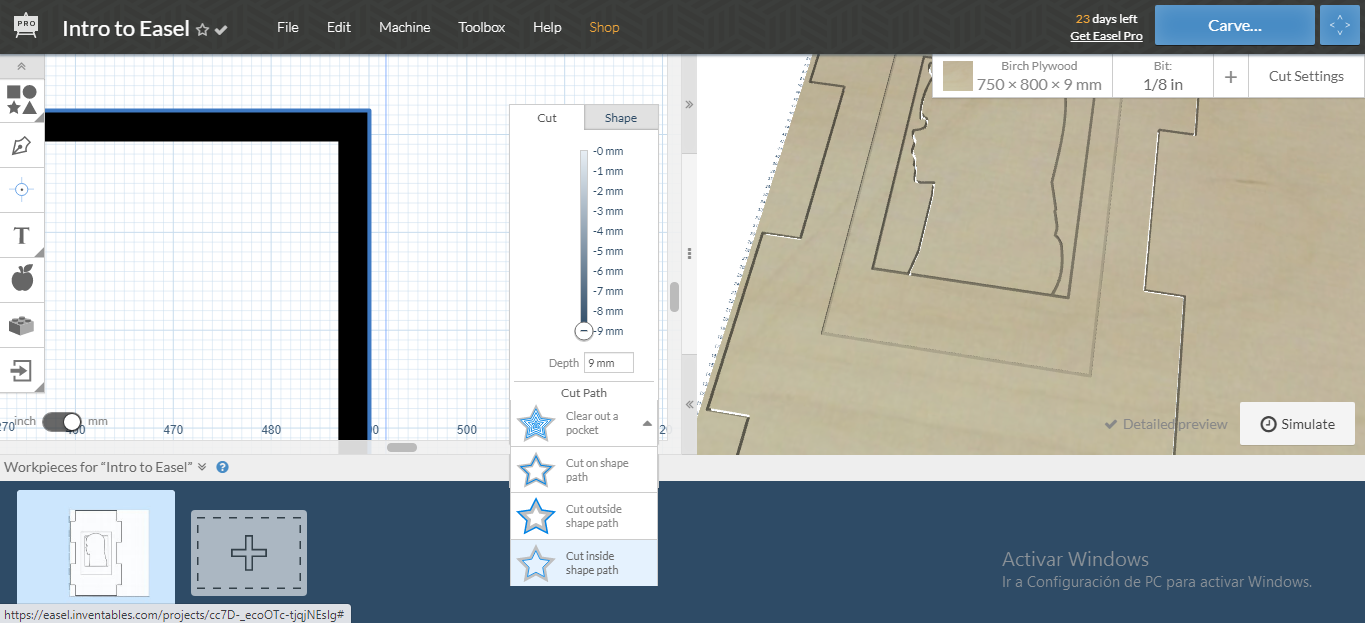This screenshot has width=1365, height=623.
Task: Click the Easel PRO logo icon
Action: [x=26, y=26]
